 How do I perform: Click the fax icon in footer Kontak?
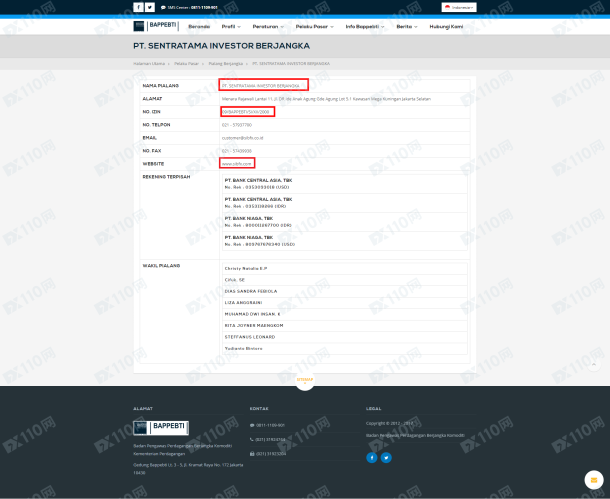[252, 453]
